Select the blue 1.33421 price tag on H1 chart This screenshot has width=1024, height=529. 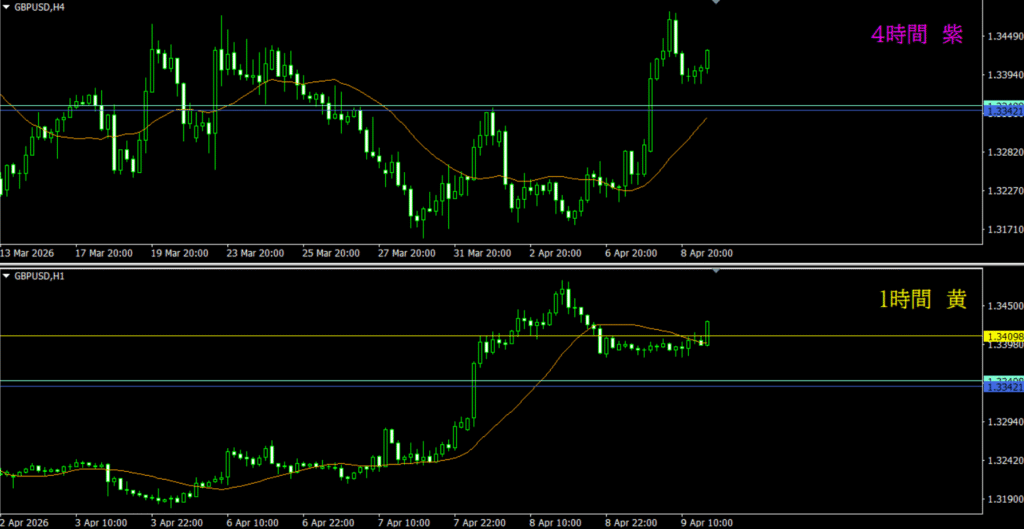[x=1002, y=387]
